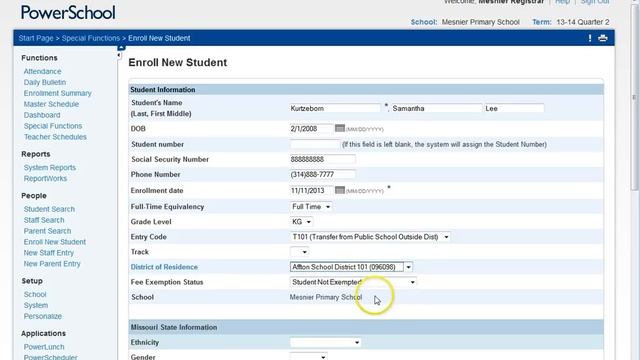Screen dimensions: 640x360
Task: Open New Parent Entry link
Action: [x=52, y=264]
